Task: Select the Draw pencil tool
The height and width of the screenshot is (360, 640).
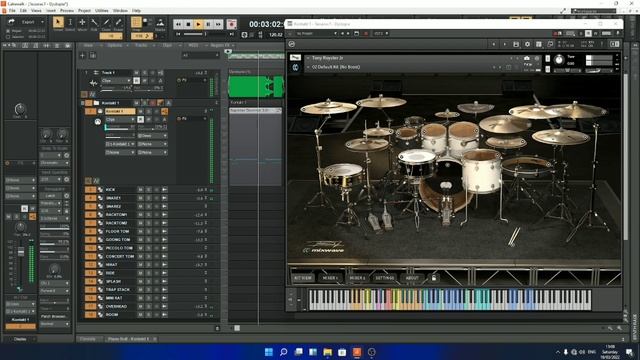Action: coord(106,22)
